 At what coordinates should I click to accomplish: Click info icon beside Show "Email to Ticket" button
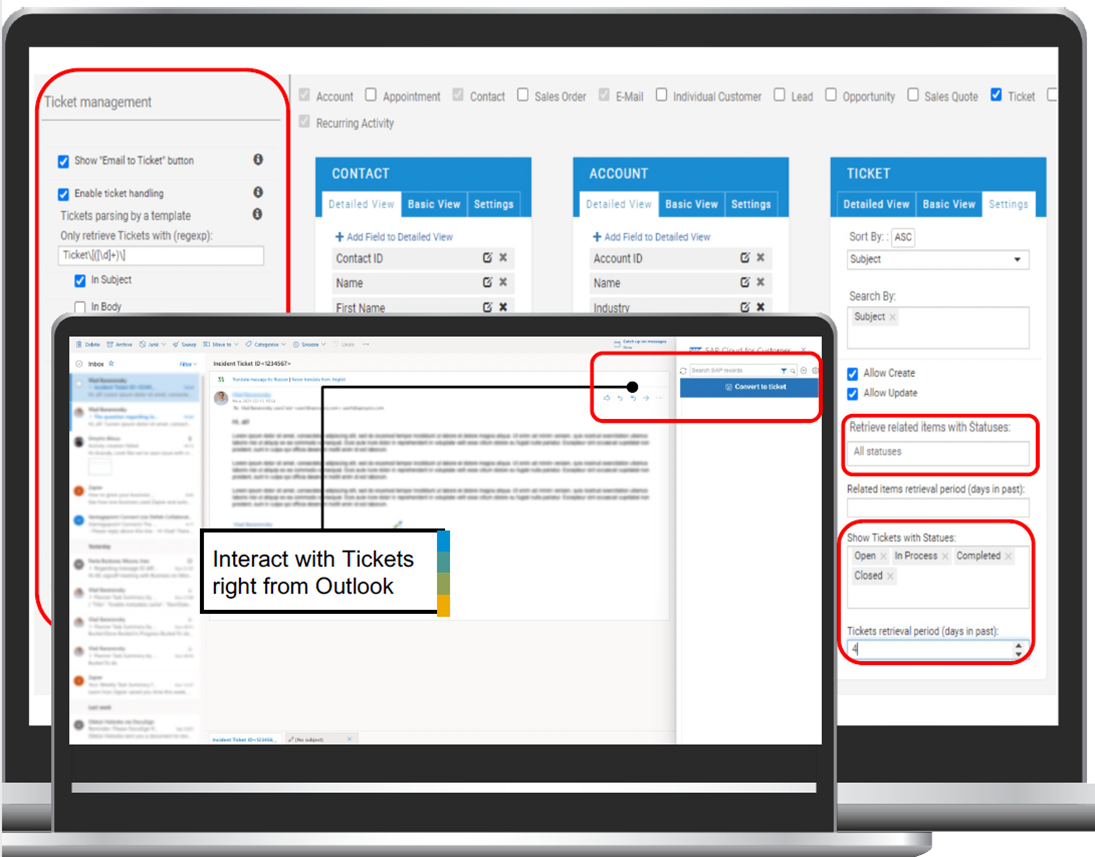[x=257, y=160]
